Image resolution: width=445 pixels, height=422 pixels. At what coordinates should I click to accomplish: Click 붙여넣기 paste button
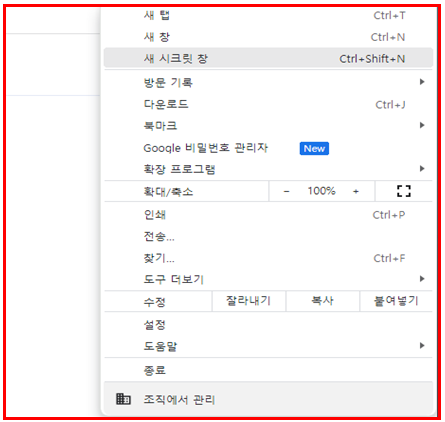(396, 301)
